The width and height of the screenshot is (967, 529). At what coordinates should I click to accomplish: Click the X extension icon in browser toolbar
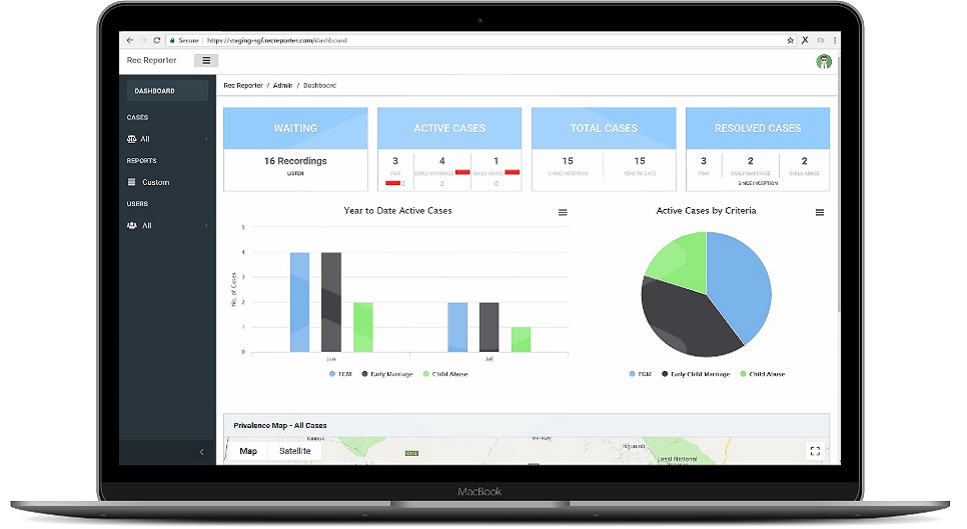pos(805,40)
